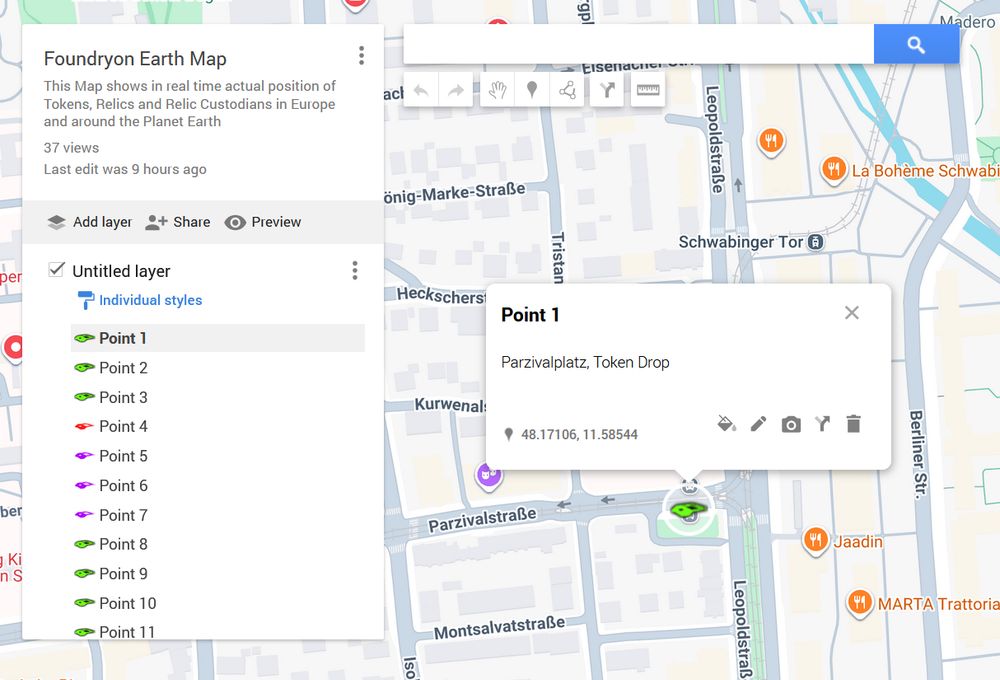This screenshot has width=1000, height=680.
Task: Select the Add marker tool
Action: point(531,91)
